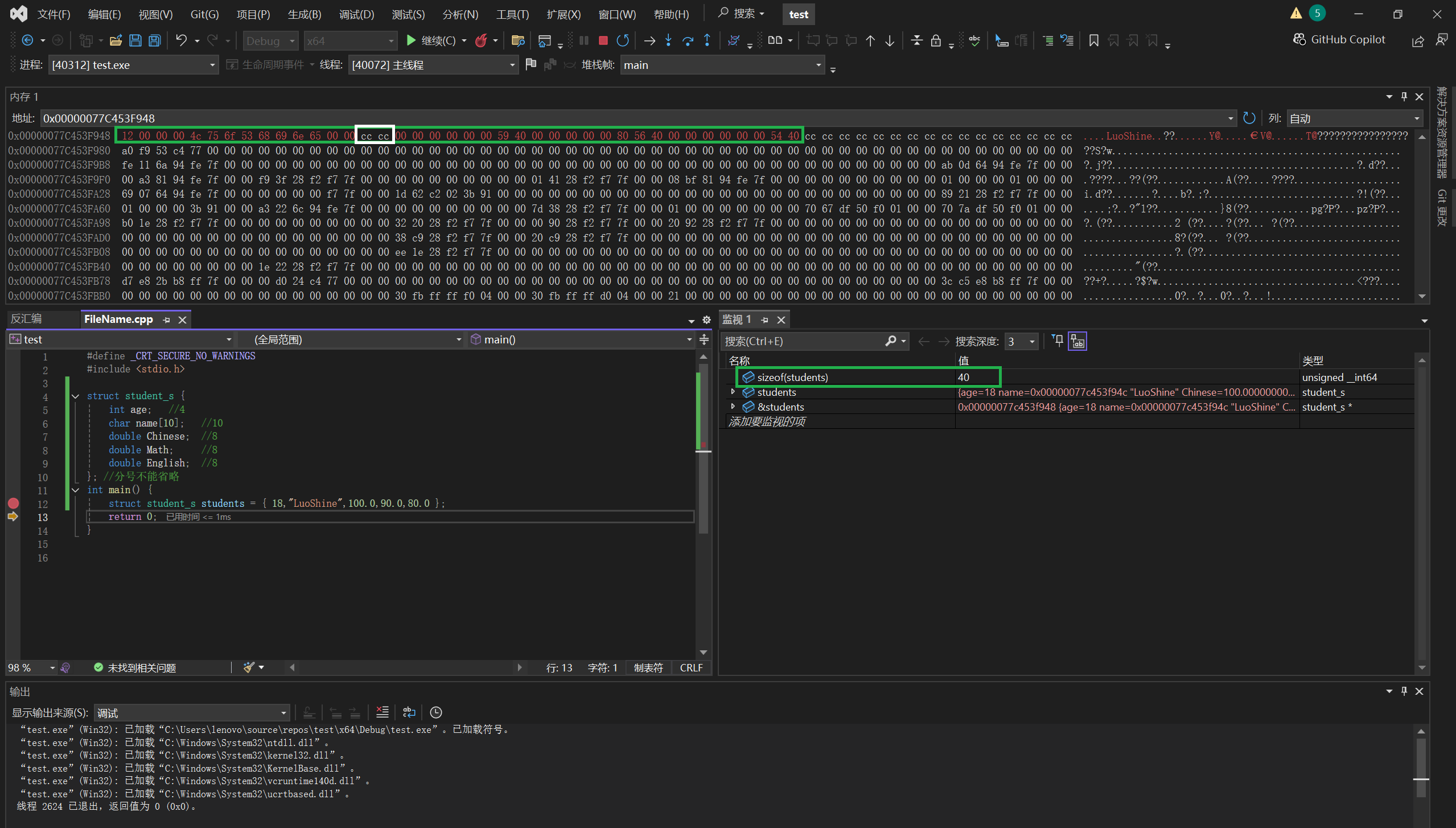
Task: Open GitHub Copilot panel
Action: 1339,39
